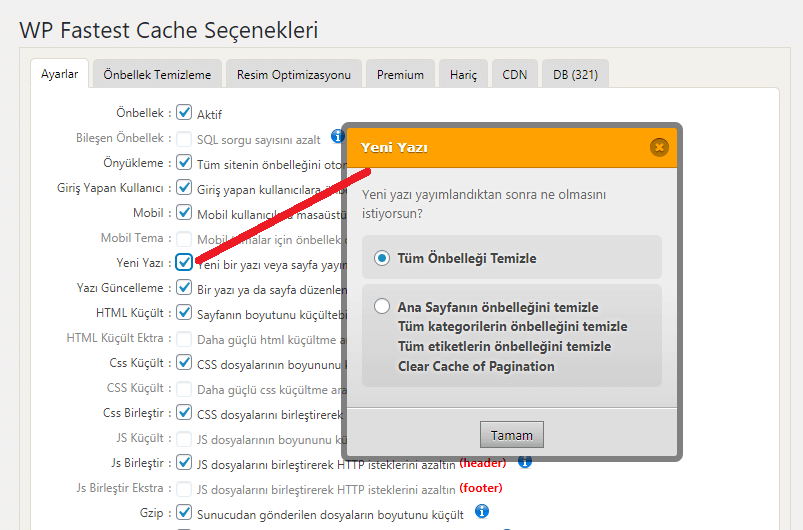
Task: Switch to the Premium tab
Action: tap(400, 74)
